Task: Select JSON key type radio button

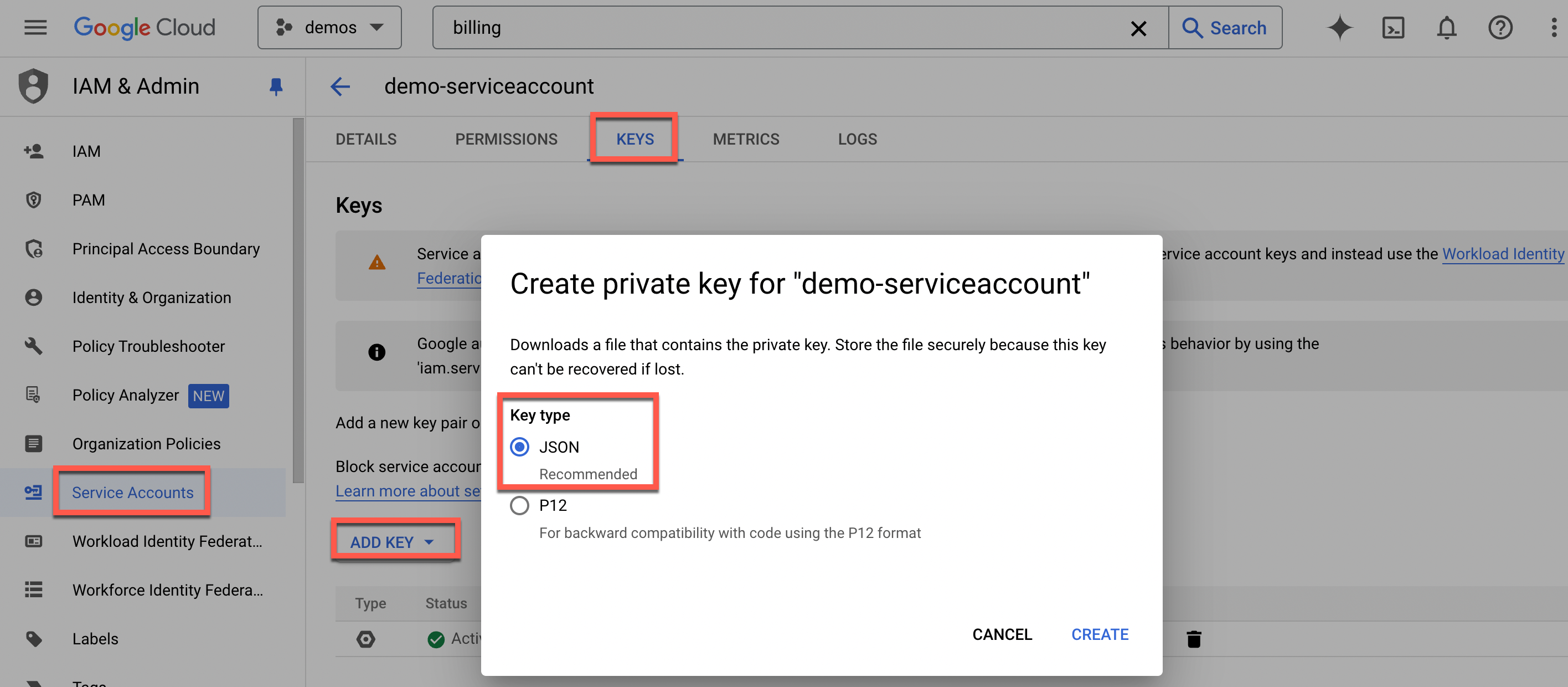Action: [x=520, y=447]
